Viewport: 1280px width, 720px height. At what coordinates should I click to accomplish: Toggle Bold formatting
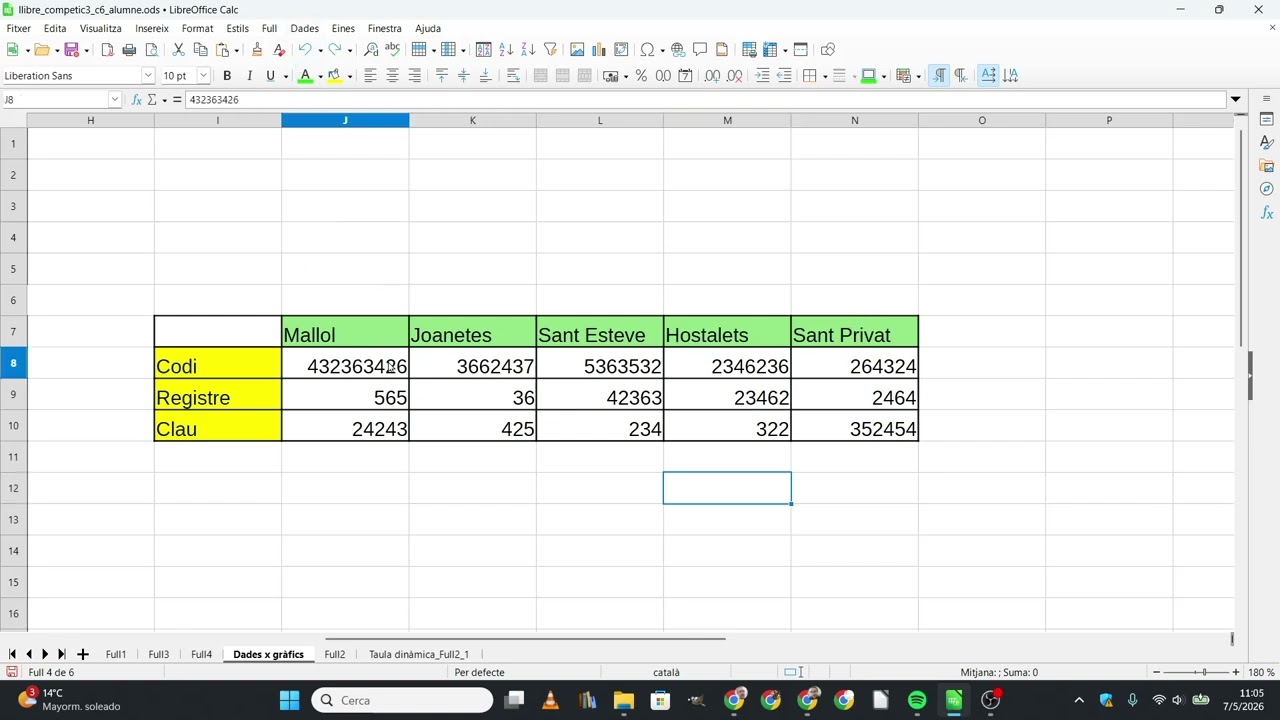[227, 76]
